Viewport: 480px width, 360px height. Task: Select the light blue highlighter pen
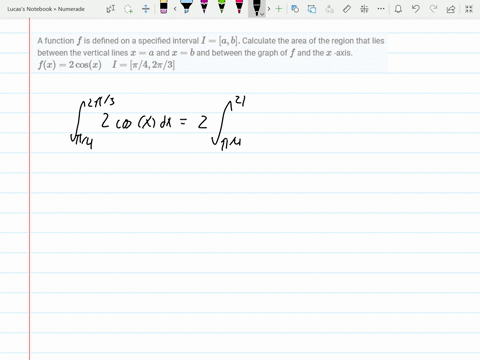tap(186, 7)
